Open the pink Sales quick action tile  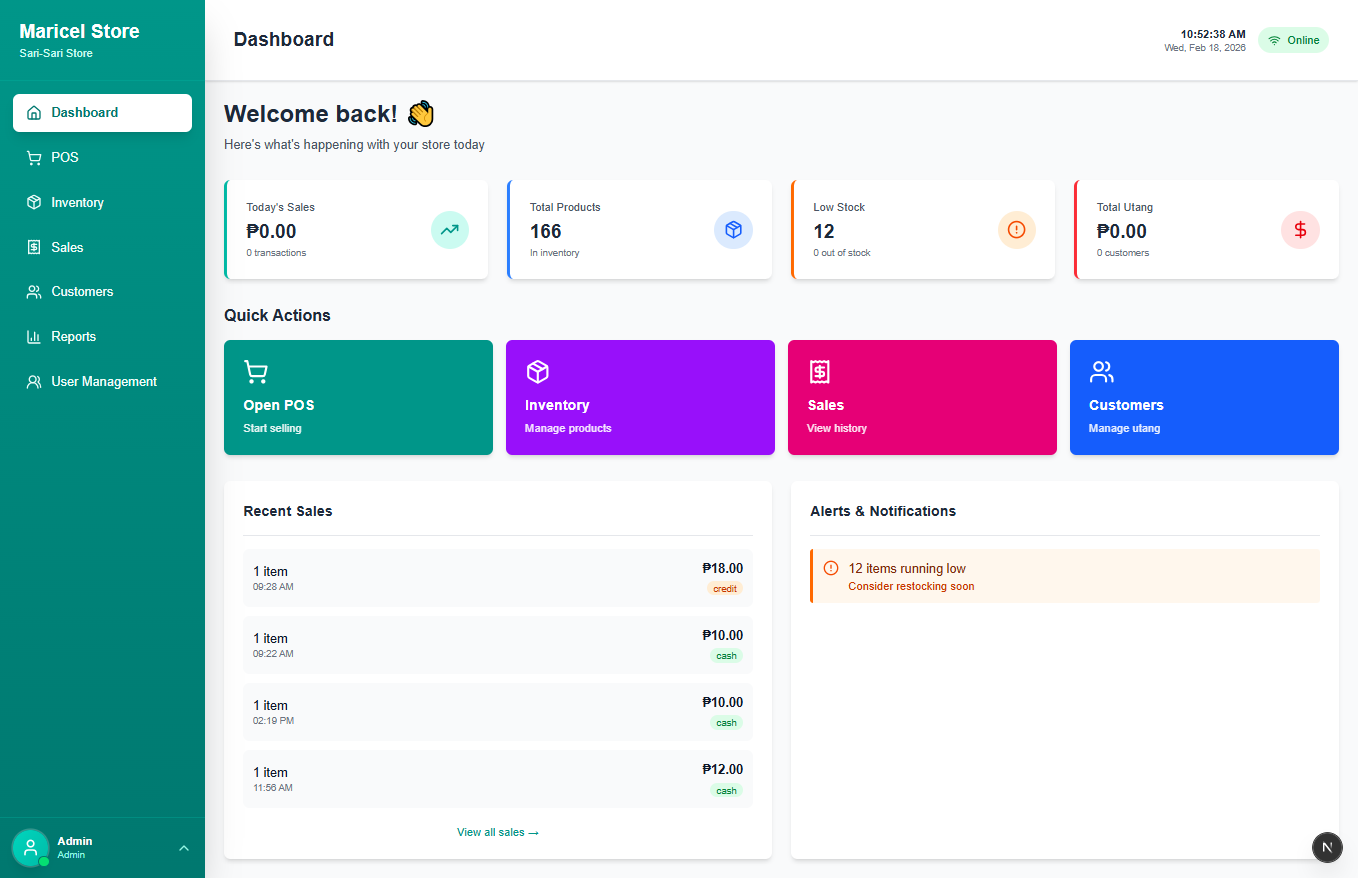[922, 398]
